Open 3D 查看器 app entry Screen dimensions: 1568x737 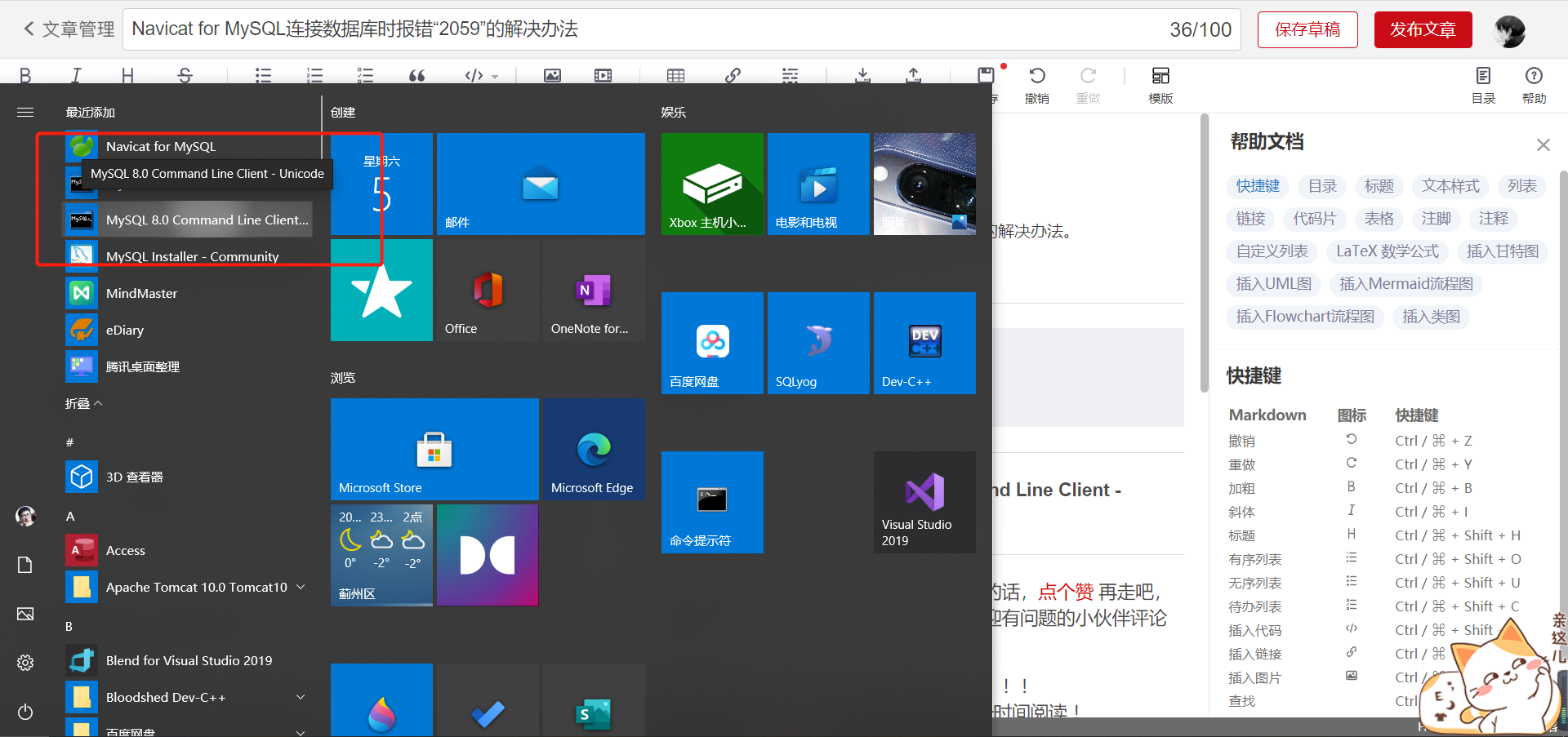[188, 477]
